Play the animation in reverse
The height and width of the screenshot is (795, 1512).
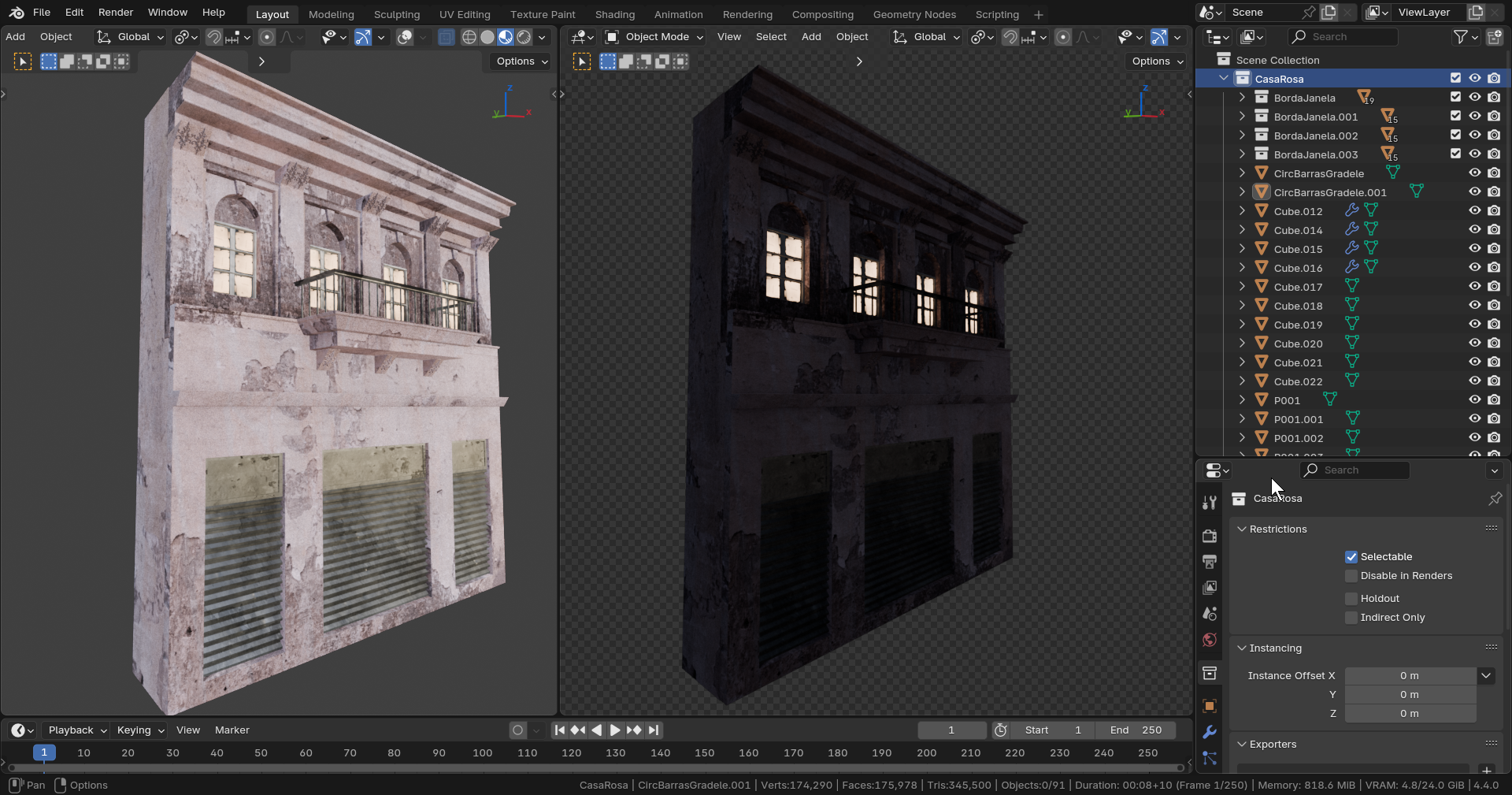[x=597, y=730]
